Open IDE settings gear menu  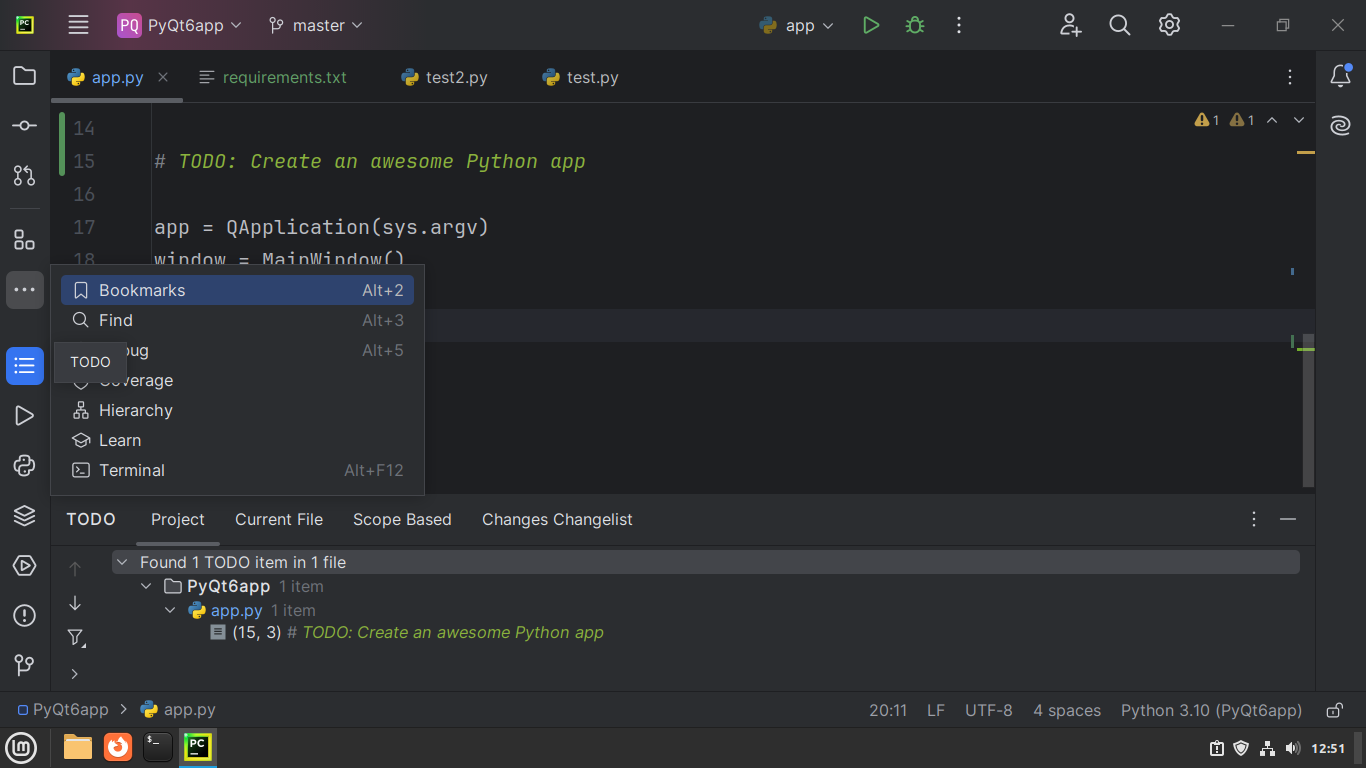[x=1169, y=25]
